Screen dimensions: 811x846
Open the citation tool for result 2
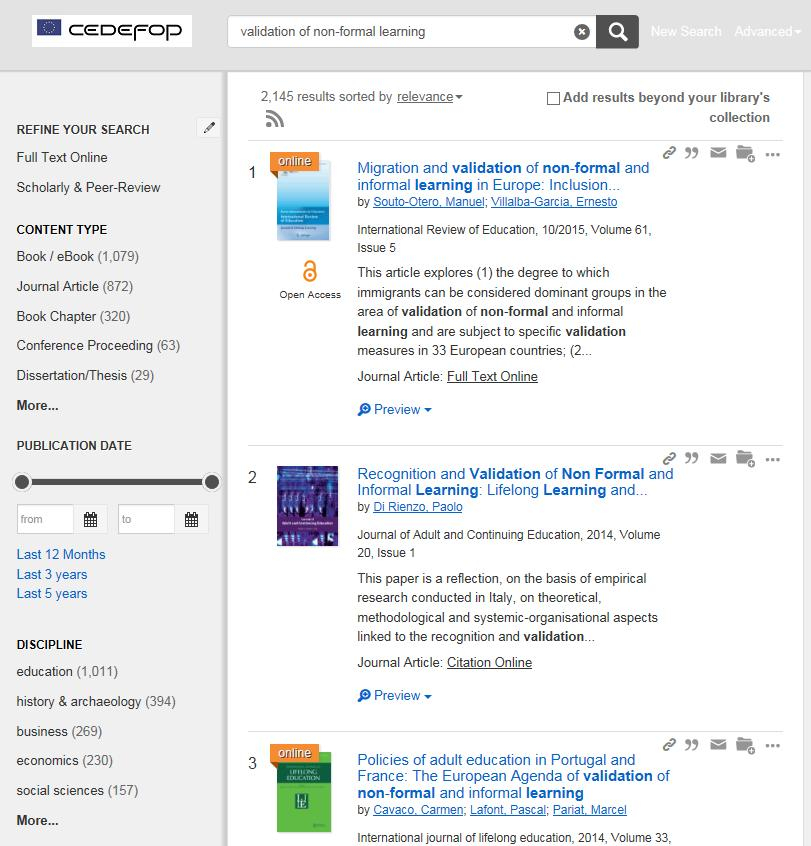point(691,458)
